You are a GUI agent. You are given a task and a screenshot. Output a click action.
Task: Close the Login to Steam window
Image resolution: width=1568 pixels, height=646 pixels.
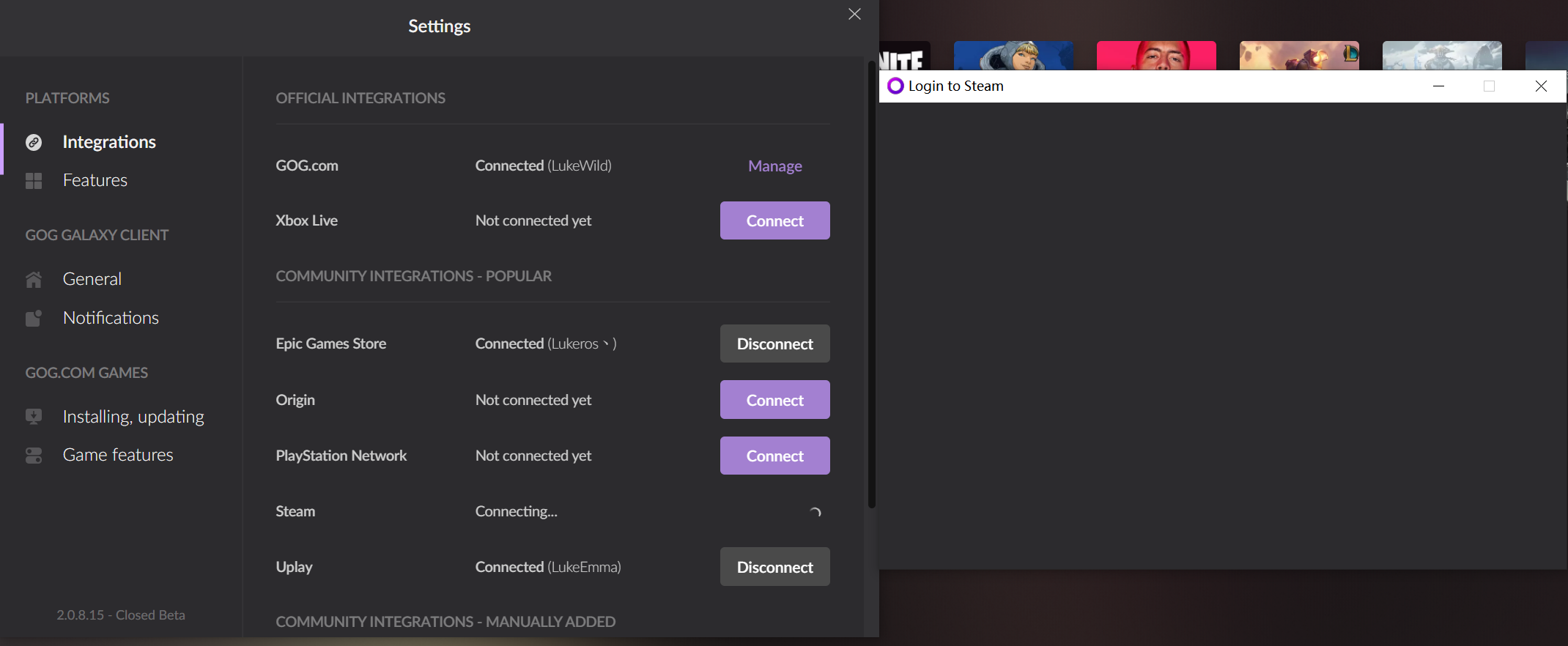1541,86
